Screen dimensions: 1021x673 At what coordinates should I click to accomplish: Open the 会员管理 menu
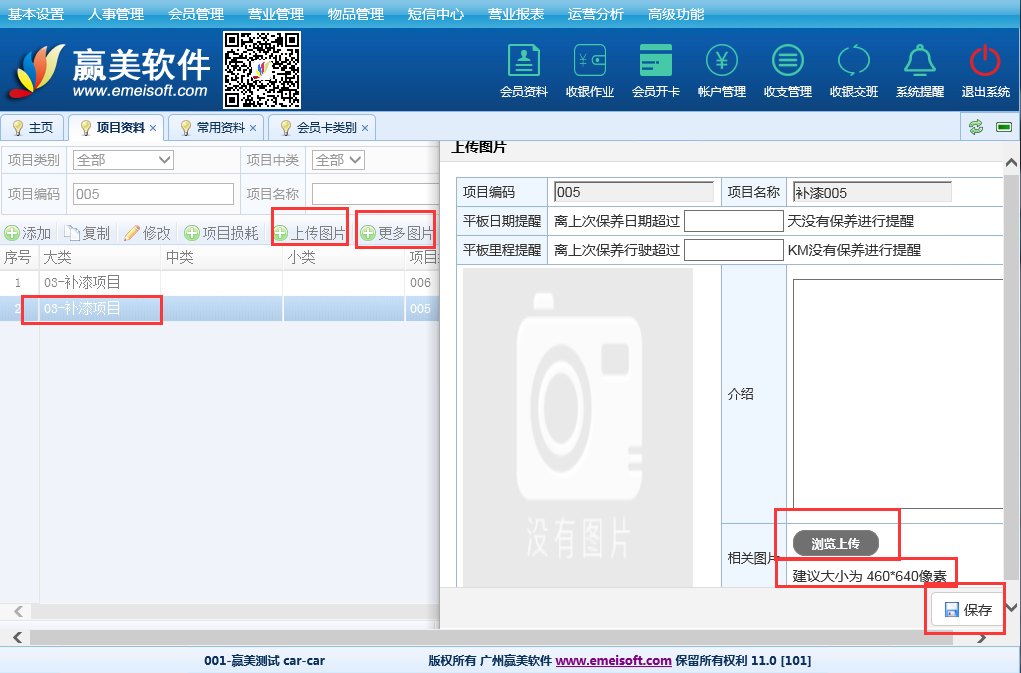click(196, 14)
